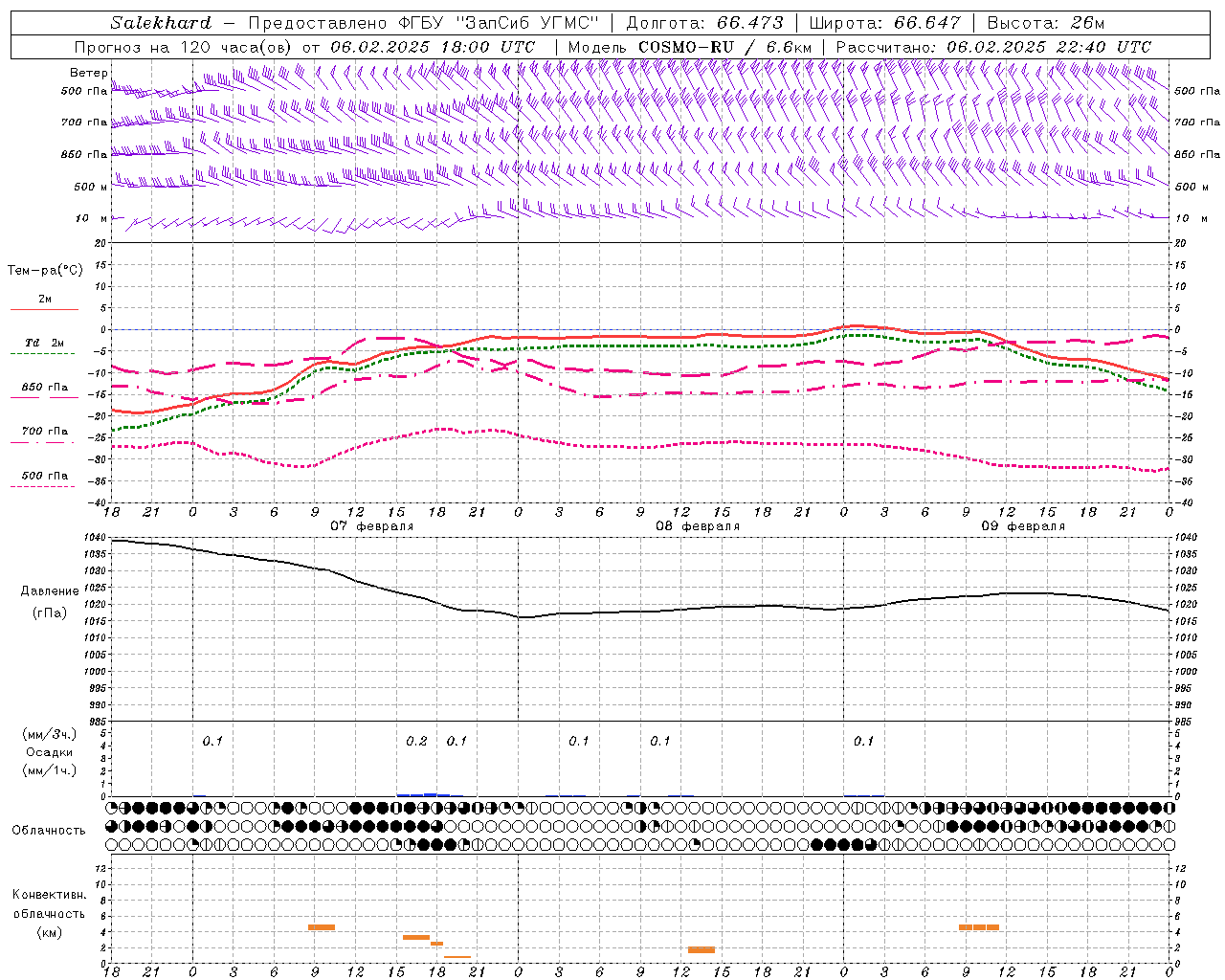
Task: Click the "500 м" wind level label at left
Action: click(91, 187)
